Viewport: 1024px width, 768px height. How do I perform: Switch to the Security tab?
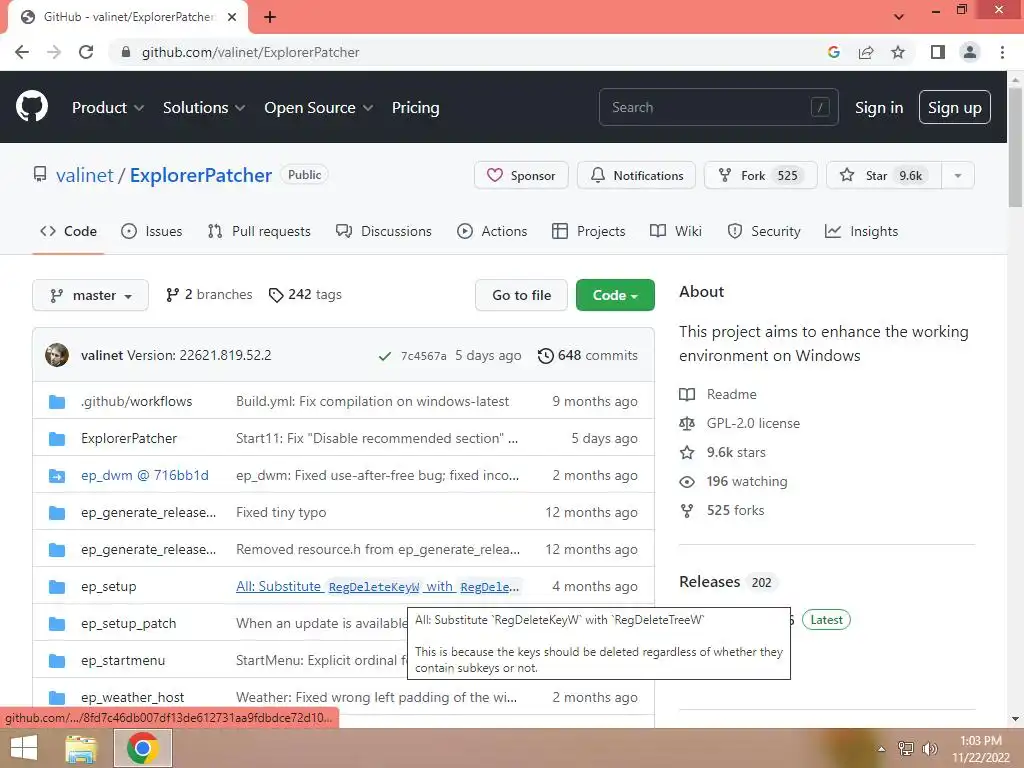763,231
